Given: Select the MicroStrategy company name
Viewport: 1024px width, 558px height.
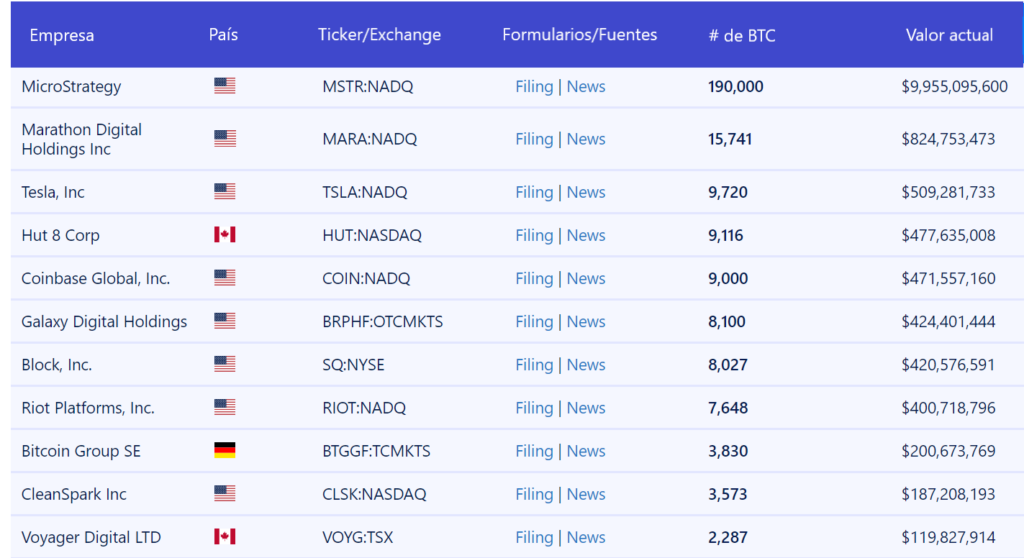Looking at the screenshot, I should pos(71,87).
